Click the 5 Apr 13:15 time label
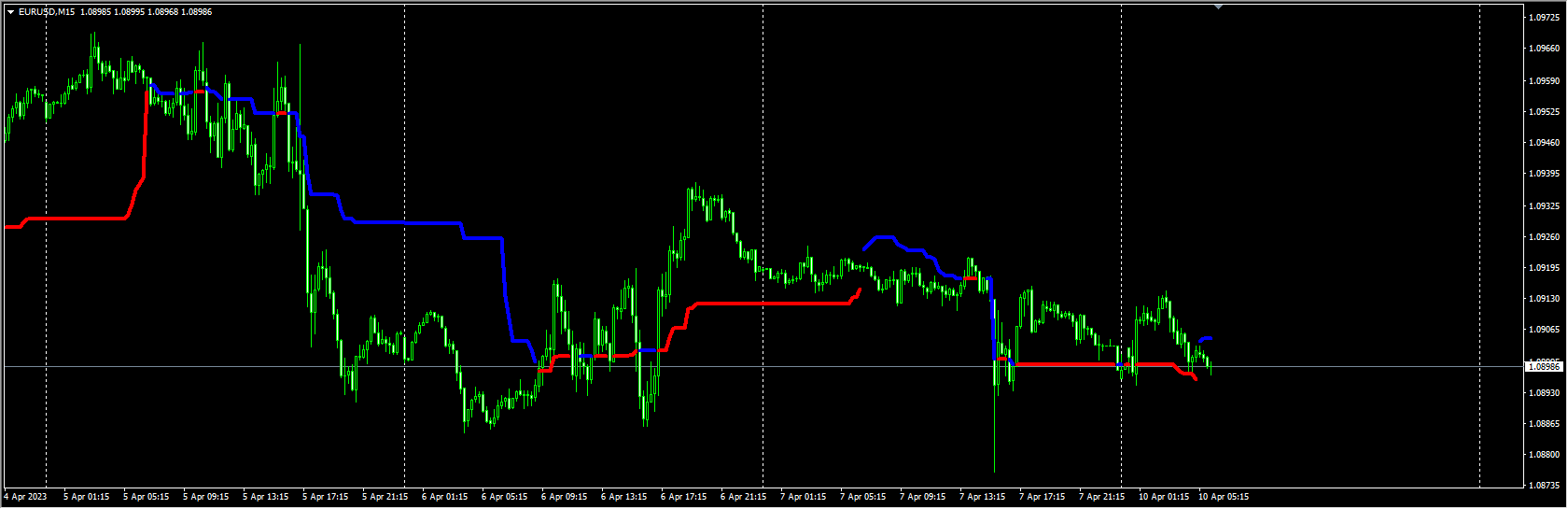The width and height of the screenshot is (1568, 509). 265,497
